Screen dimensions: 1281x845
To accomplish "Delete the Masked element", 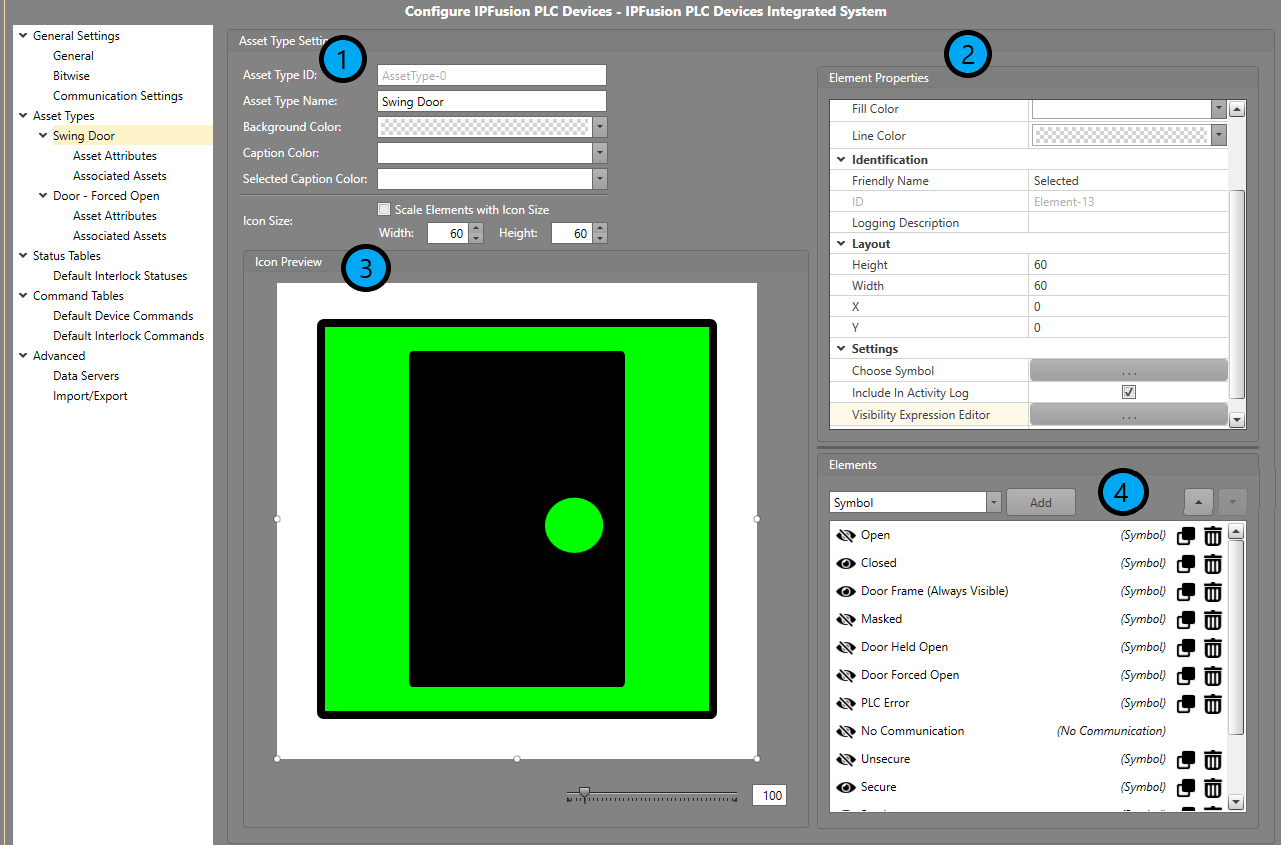I will [x=1213, y=620].
